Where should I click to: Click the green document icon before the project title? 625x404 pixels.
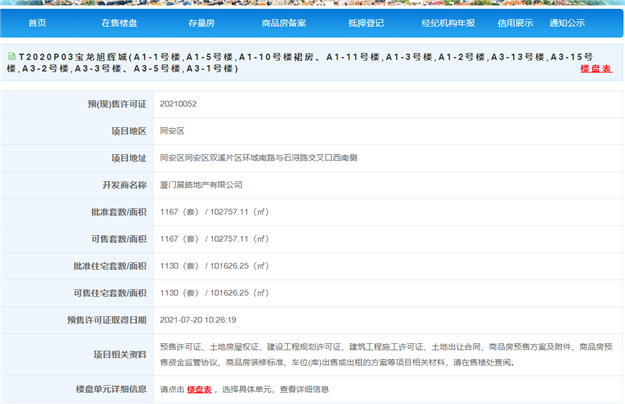12,56
